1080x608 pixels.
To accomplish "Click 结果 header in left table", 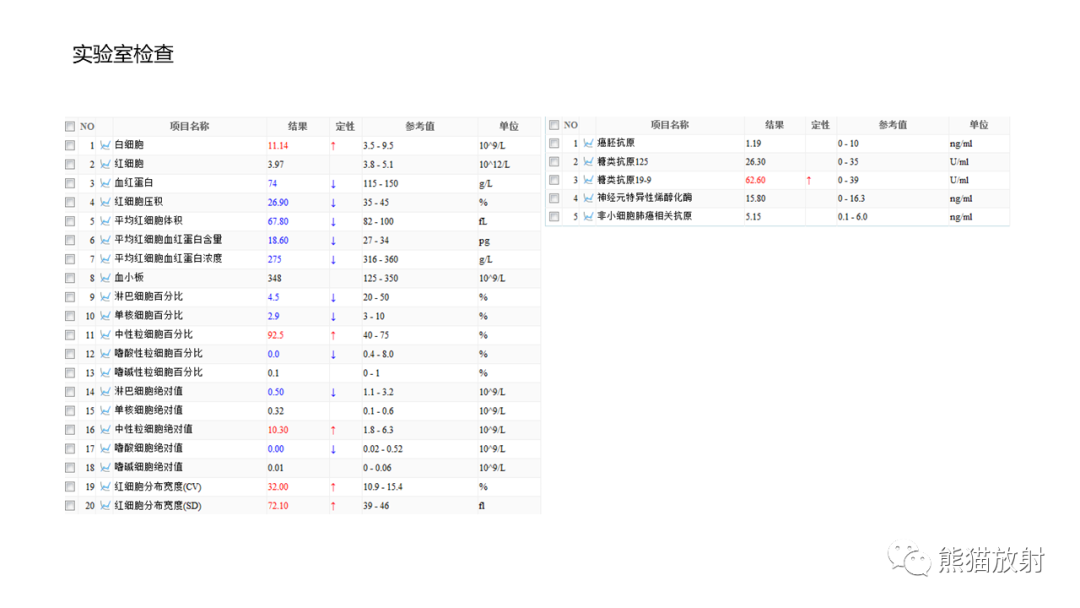I will click(x=298, y=126).
